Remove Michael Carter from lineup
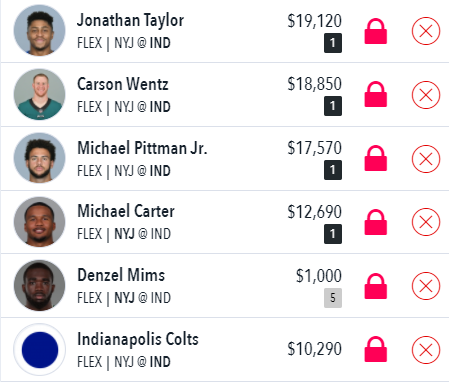This screenshot has height=382, width=449. (x=426, y=222)
